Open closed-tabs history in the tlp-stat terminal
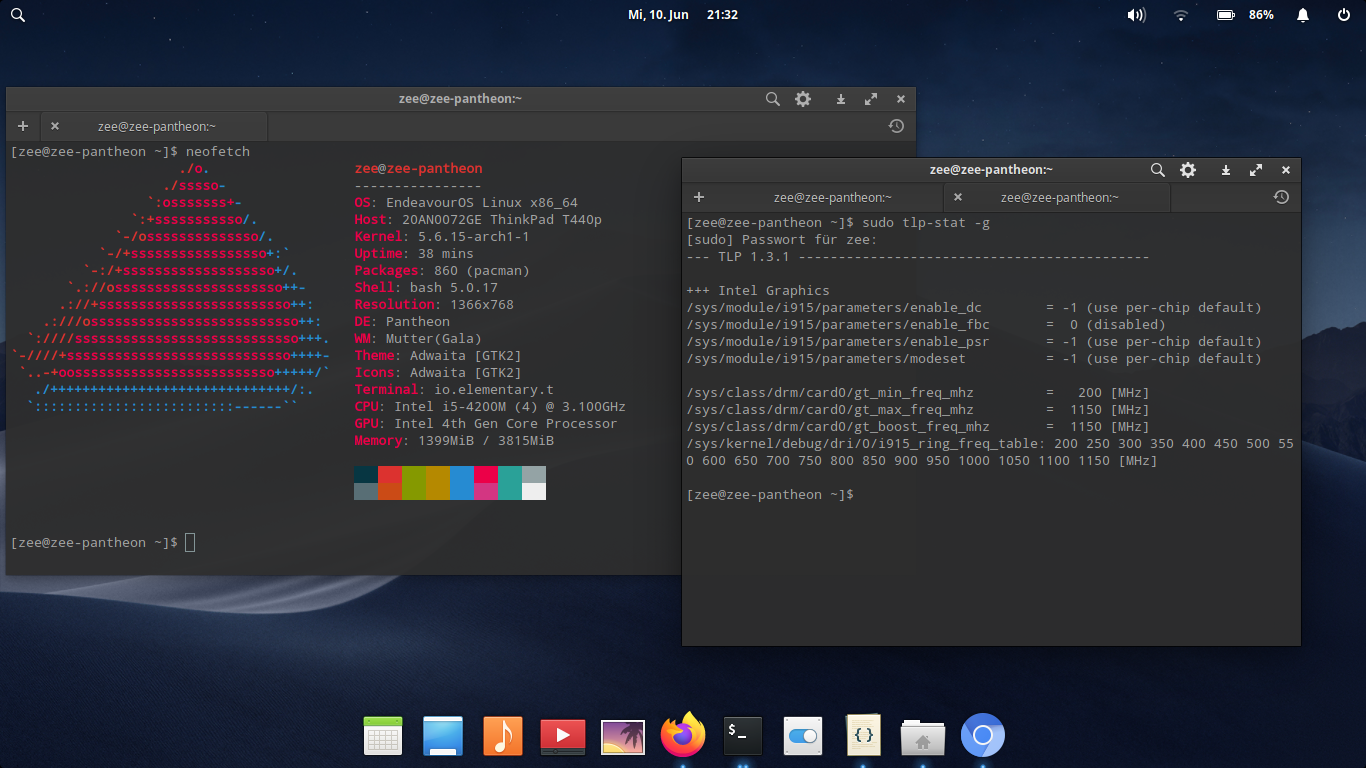Viewport: 1366px width, 768px height. click(1281, 197)
